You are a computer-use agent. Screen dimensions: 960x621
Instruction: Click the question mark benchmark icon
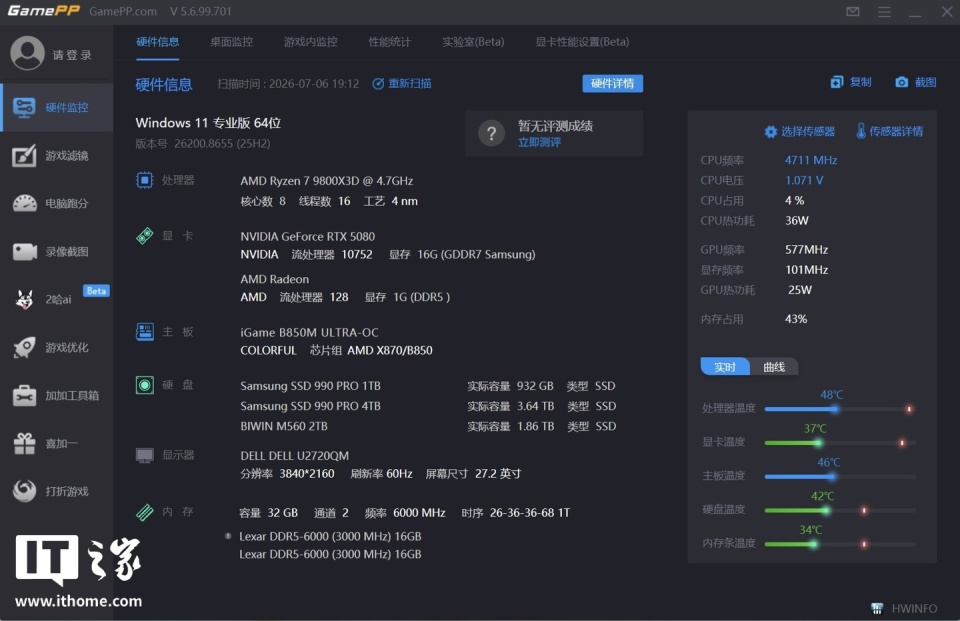pyautogui.click(x=491, y=133)
